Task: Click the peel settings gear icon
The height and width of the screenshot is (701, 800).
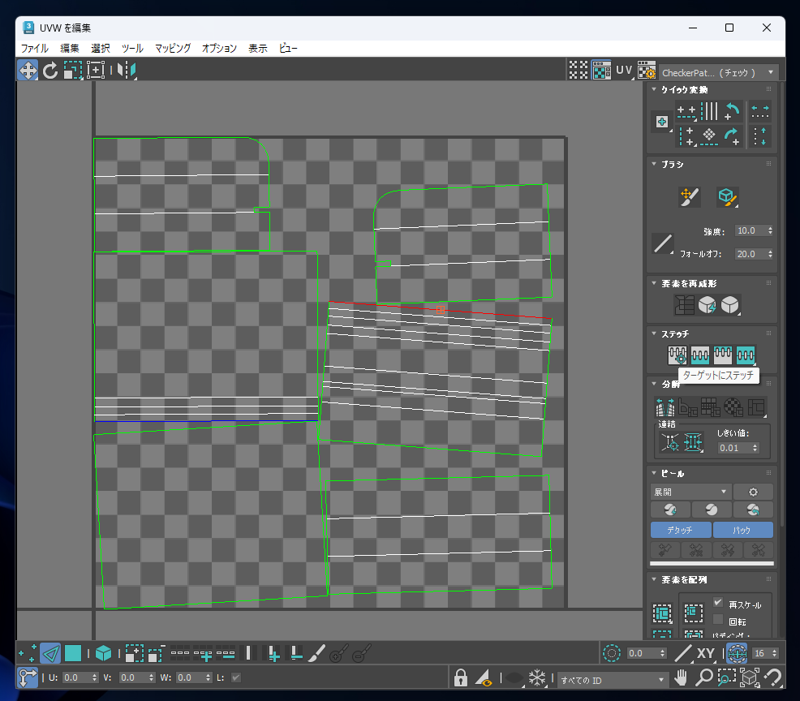Action: pos(753,492)
